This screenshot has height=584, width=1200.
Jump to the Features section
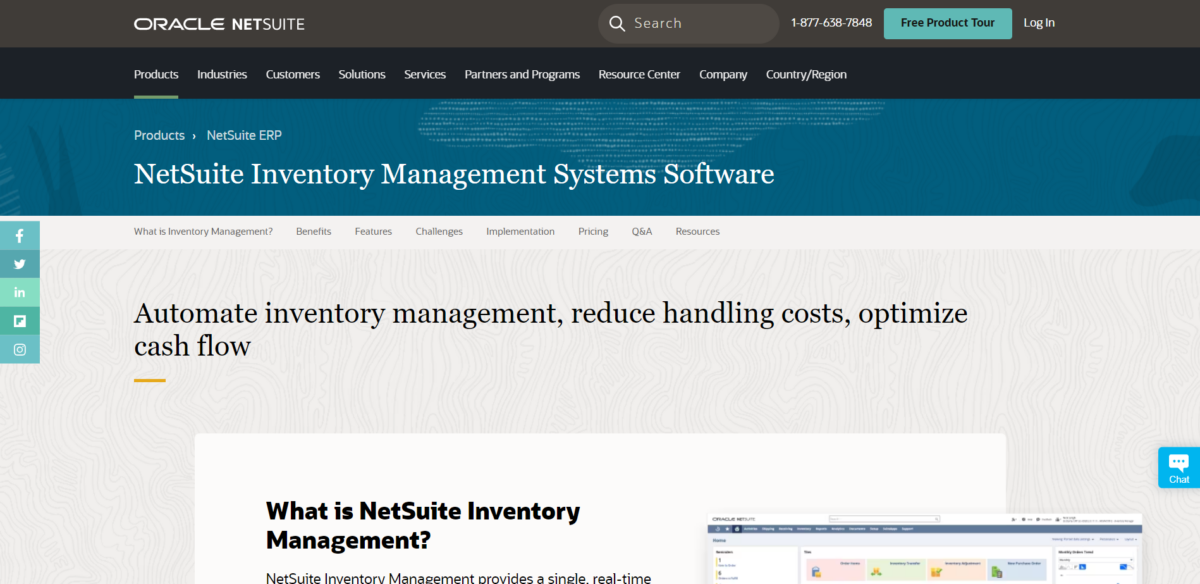[x=373, y=231]
